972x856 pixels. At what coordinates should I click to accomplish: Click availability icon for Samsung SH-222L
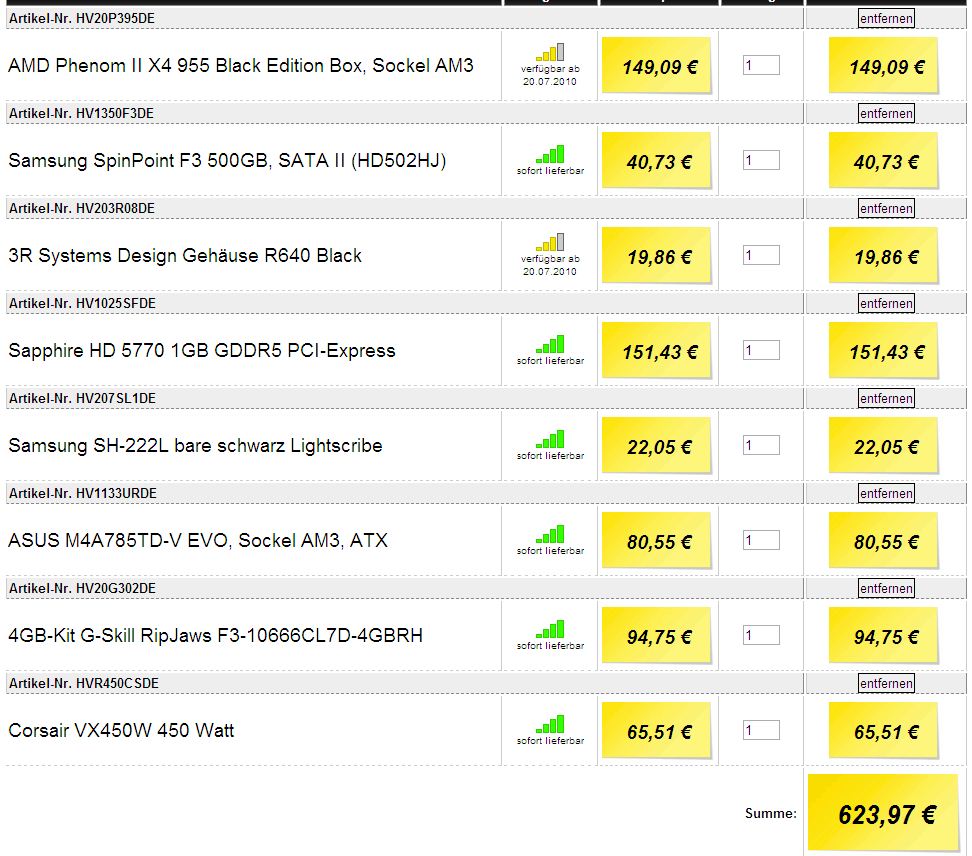[x=550, y=439]
